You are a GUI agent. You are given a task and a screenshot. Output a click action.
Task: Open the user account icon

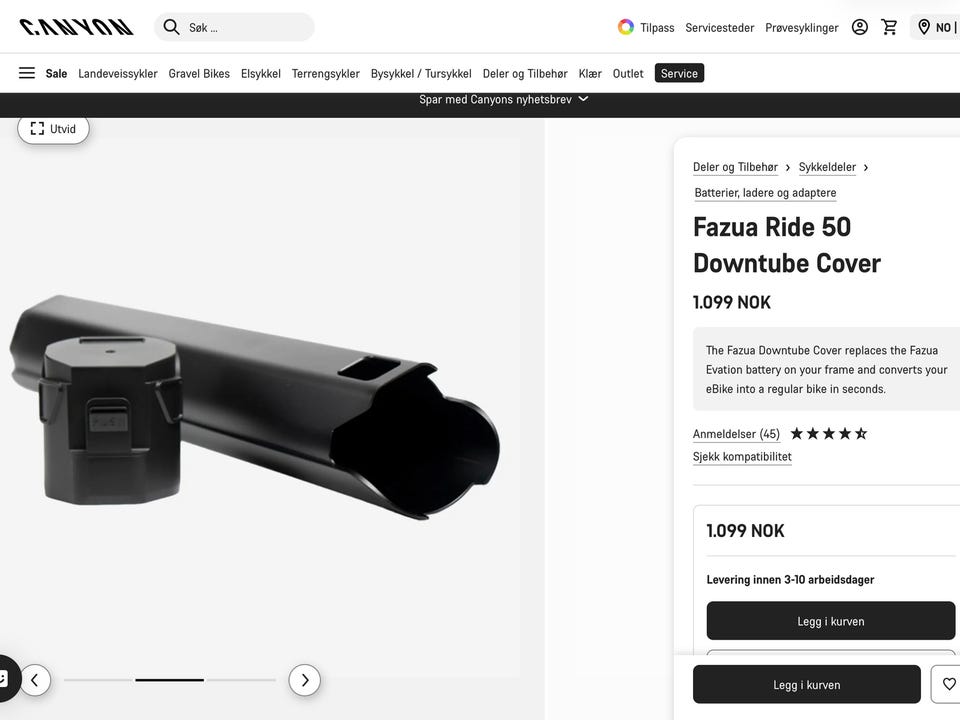859,27
